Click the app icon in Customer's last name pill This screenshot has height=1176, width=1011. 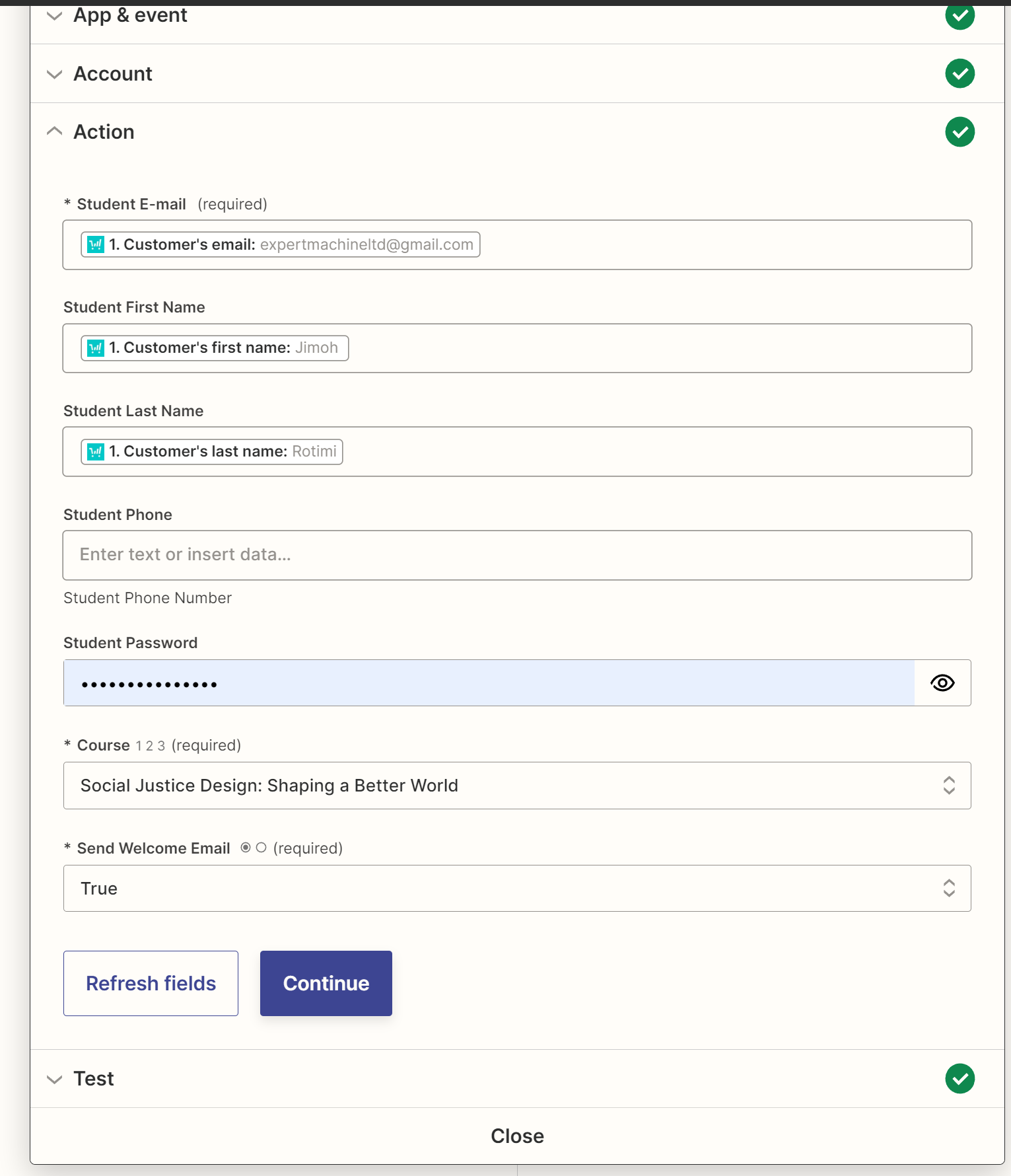[x=96, y=452]
